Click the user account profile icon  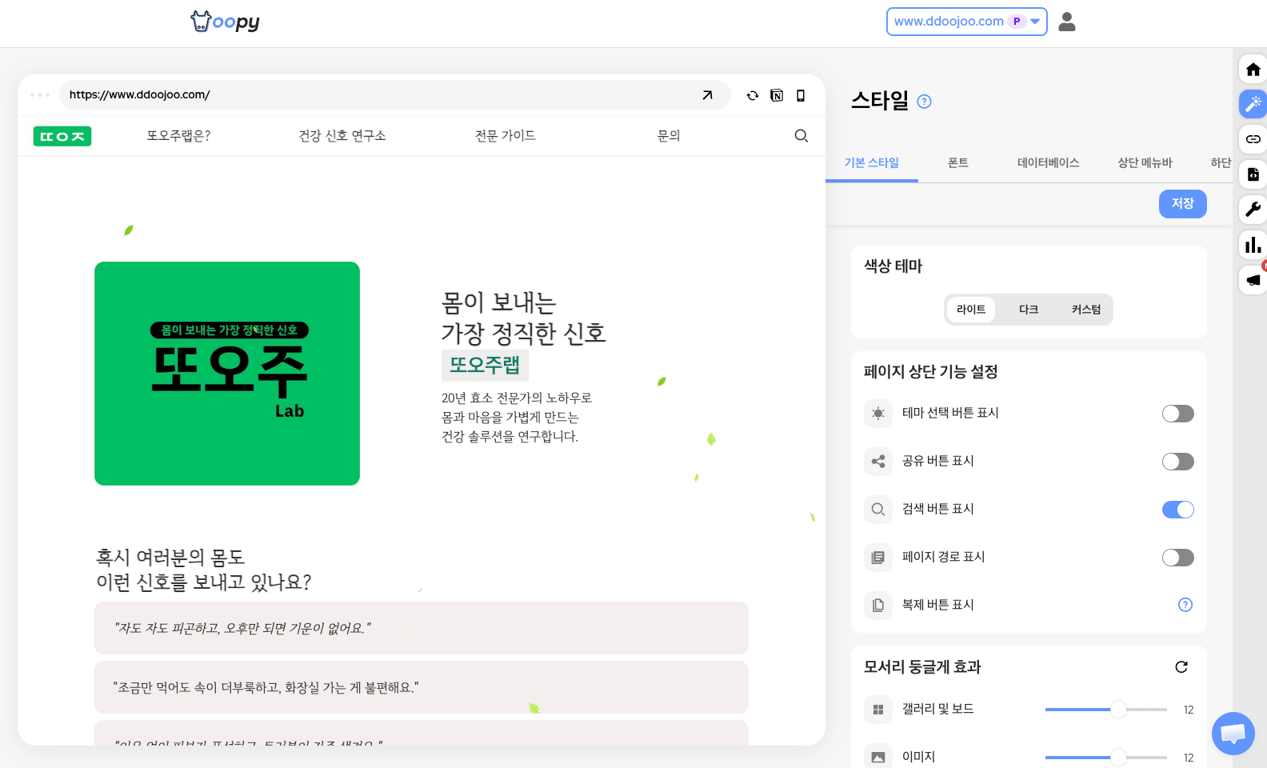point(1067,21)
